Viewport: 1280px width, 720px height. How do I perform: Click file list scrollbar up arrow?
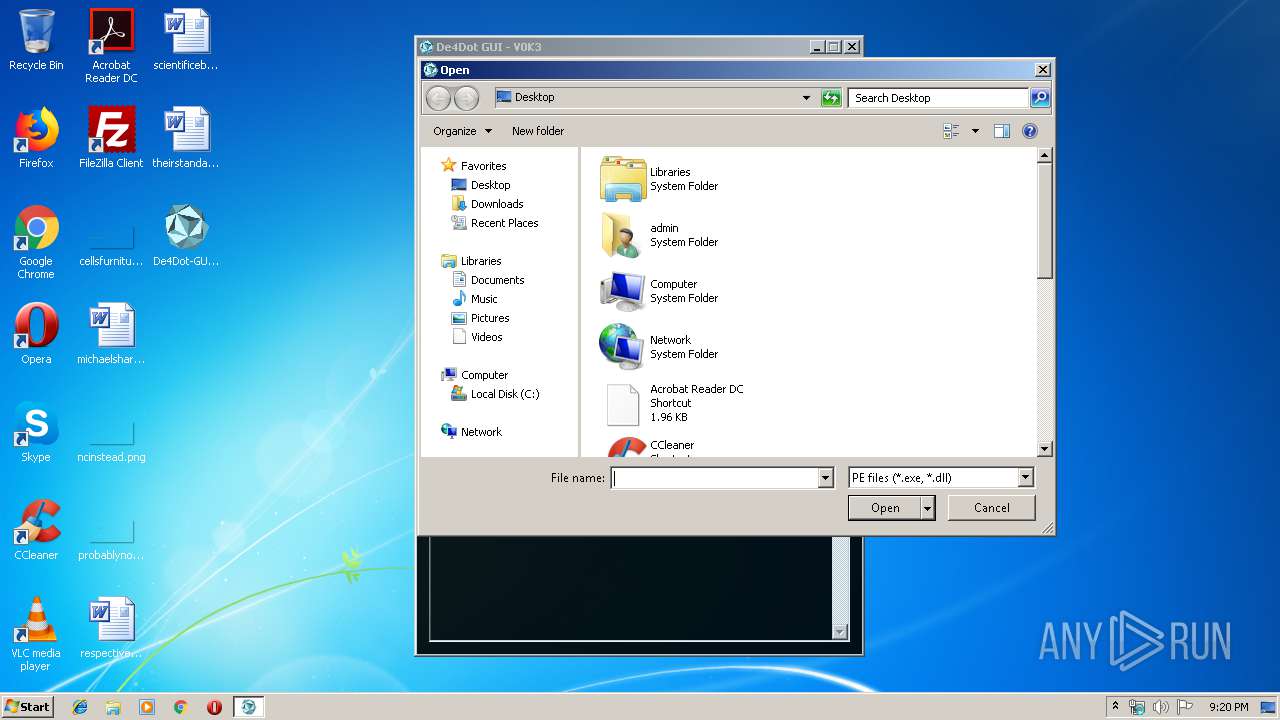1045,155
